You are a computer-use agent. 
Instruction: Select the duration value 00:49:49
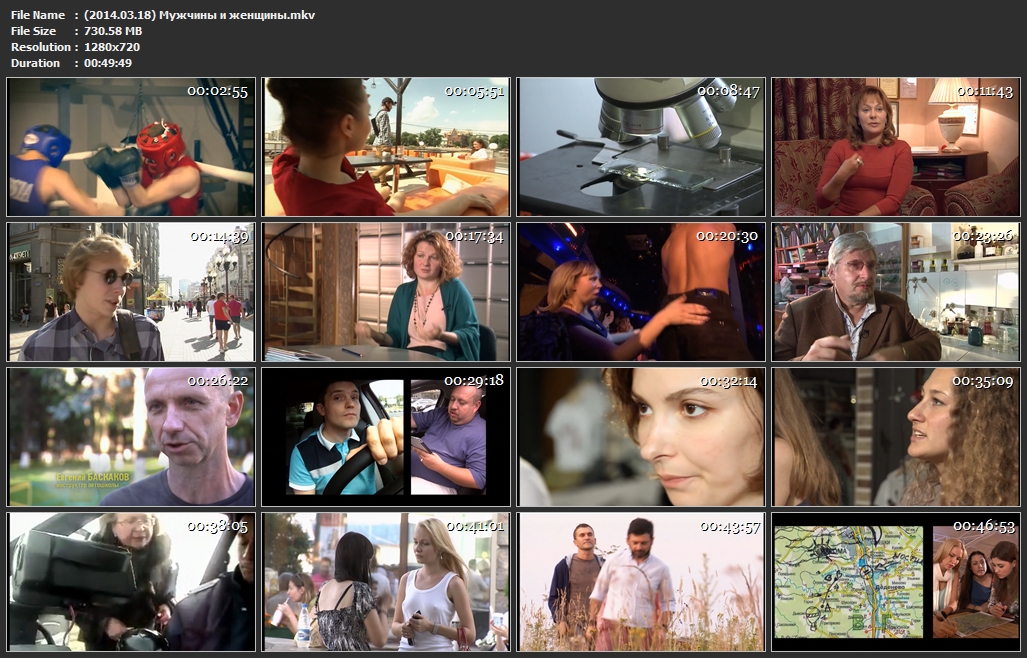pos(108,63)
